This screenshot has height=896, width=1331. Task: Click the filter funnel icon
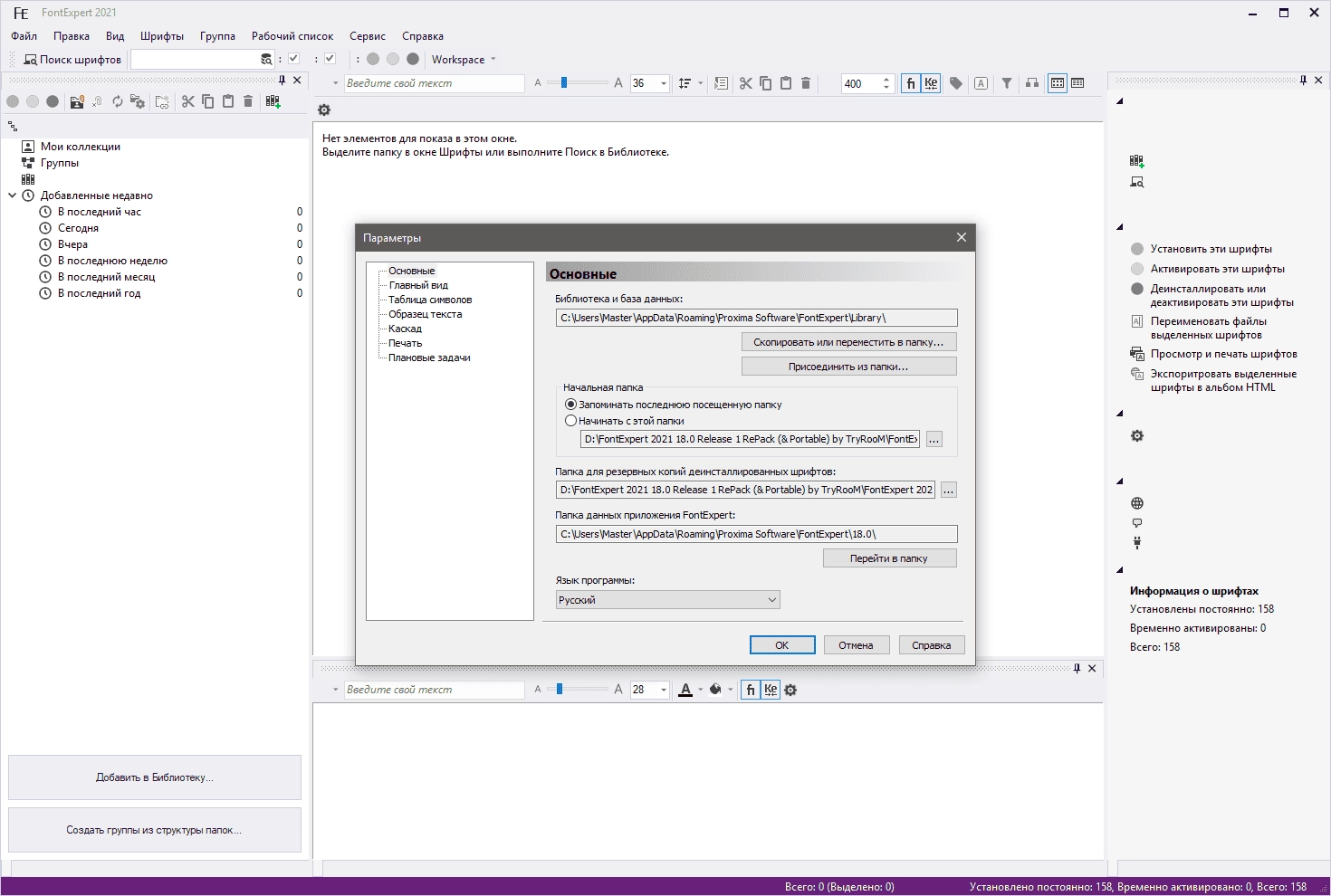point(1007,83)
